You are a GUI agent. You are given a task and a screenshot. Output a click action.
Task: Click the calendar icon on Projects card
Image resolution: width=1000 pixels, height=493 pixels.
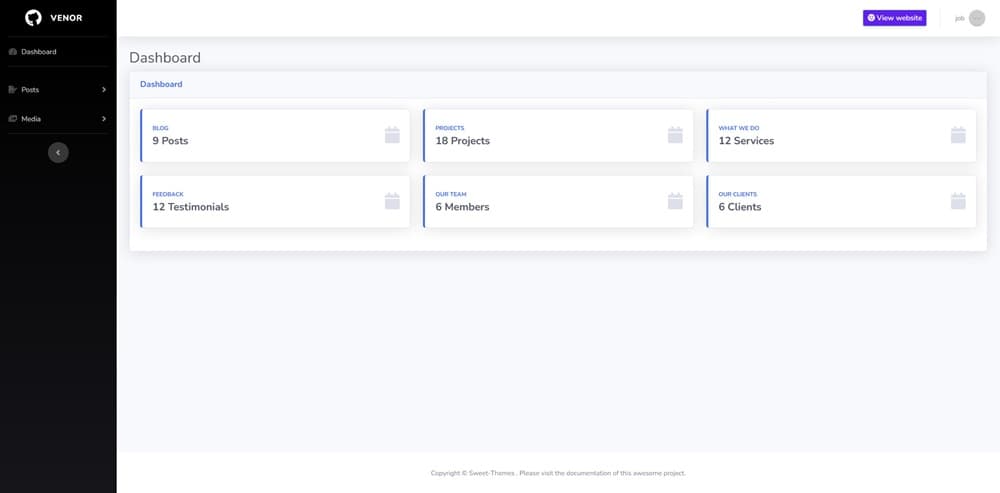click(x=675, y=135)
